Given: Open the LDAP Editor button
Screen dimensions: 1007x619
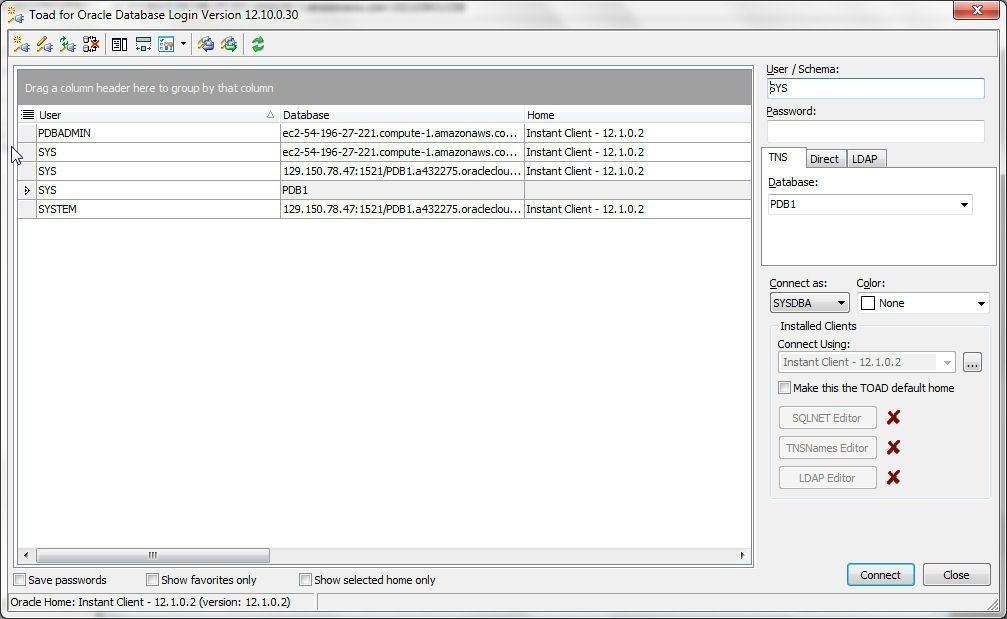Looking at the screenshot, I should 827,478.
